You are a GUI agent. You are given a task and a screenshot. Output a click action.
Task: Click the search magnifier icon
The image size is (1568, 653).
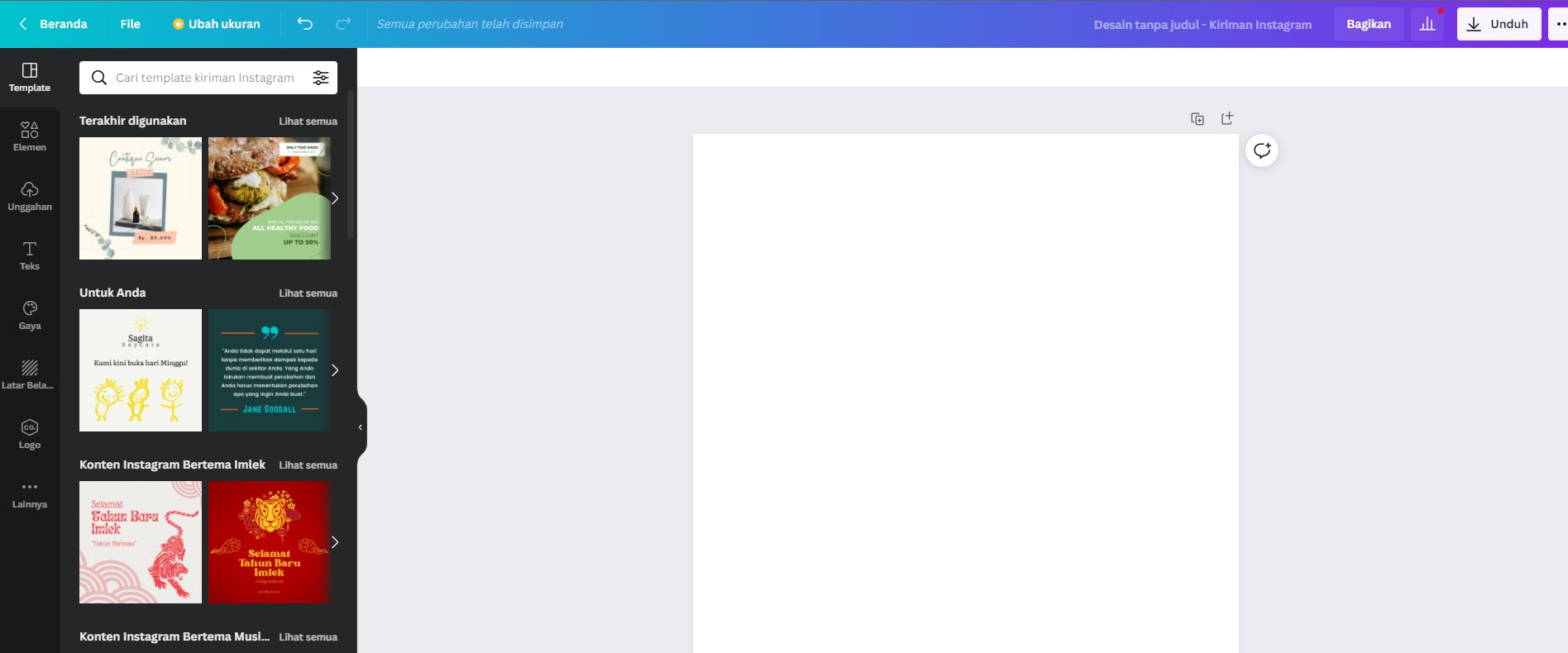tap(99, 78)
